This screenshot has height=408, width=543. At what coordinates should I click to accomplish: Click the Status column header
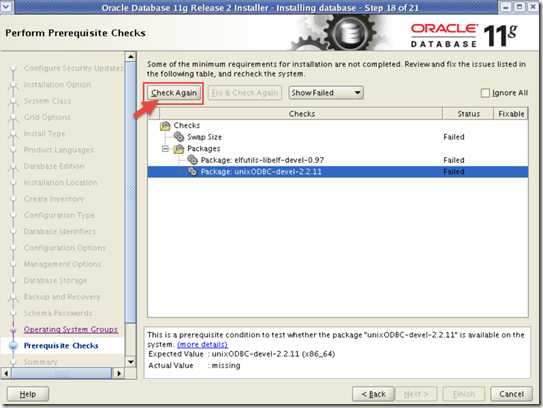pyautogui.click(x=468, y=114)
